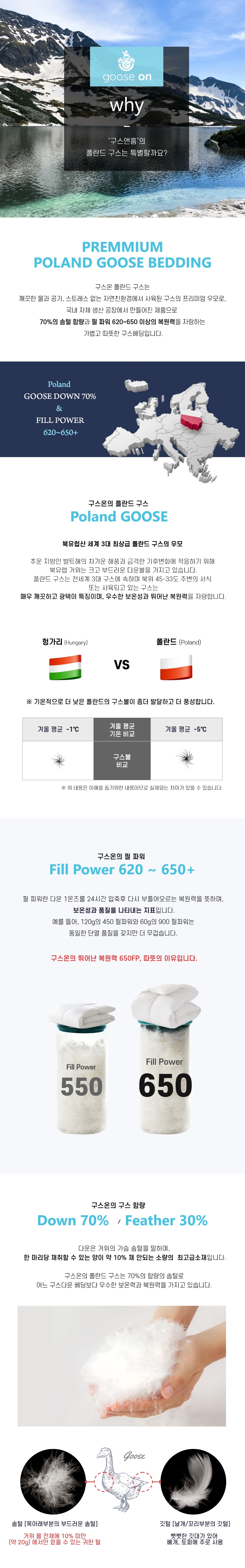Click the gray 구스볼 비교 cell

(122, 760)
